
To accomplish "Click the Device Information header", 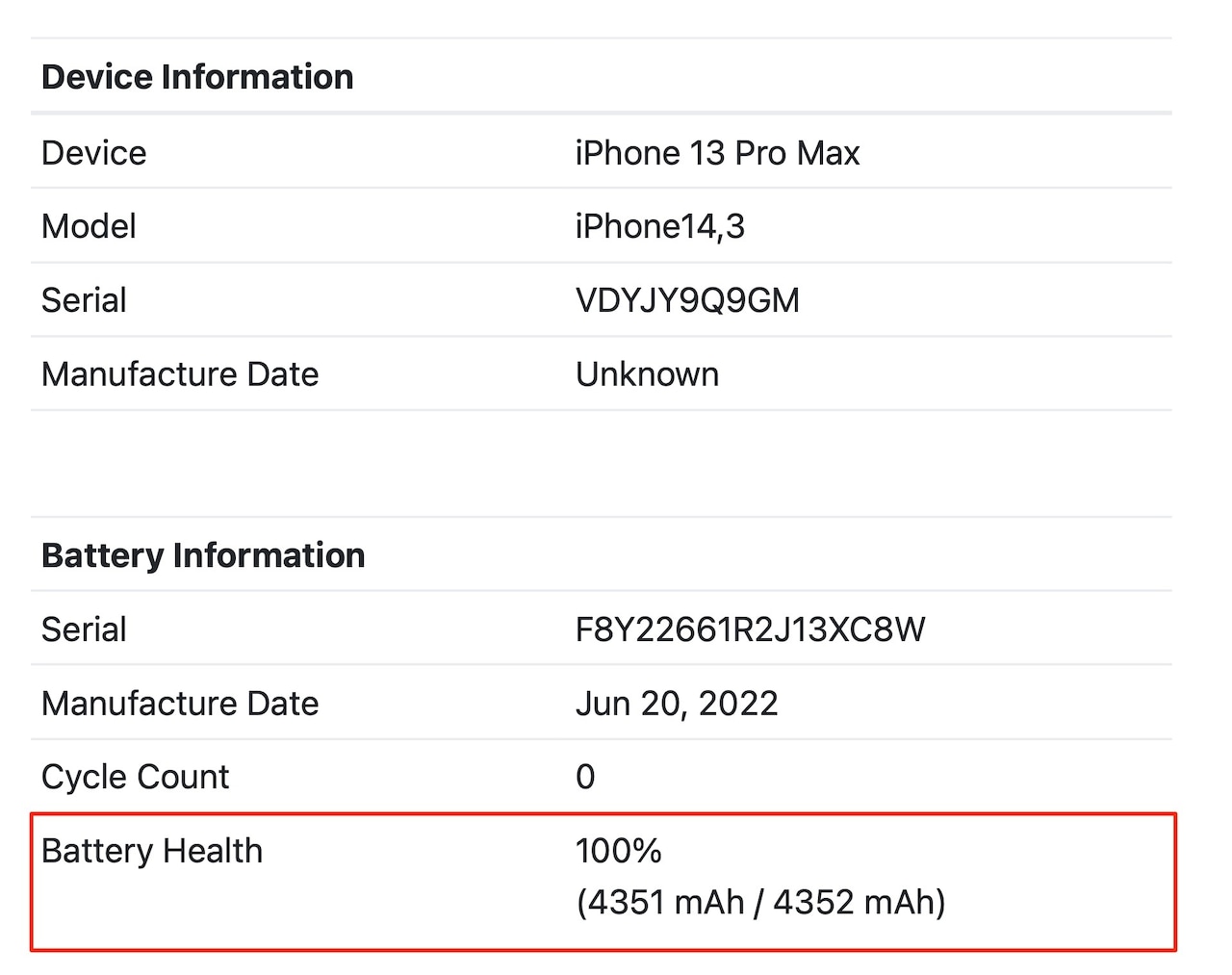I will (197, 77).
